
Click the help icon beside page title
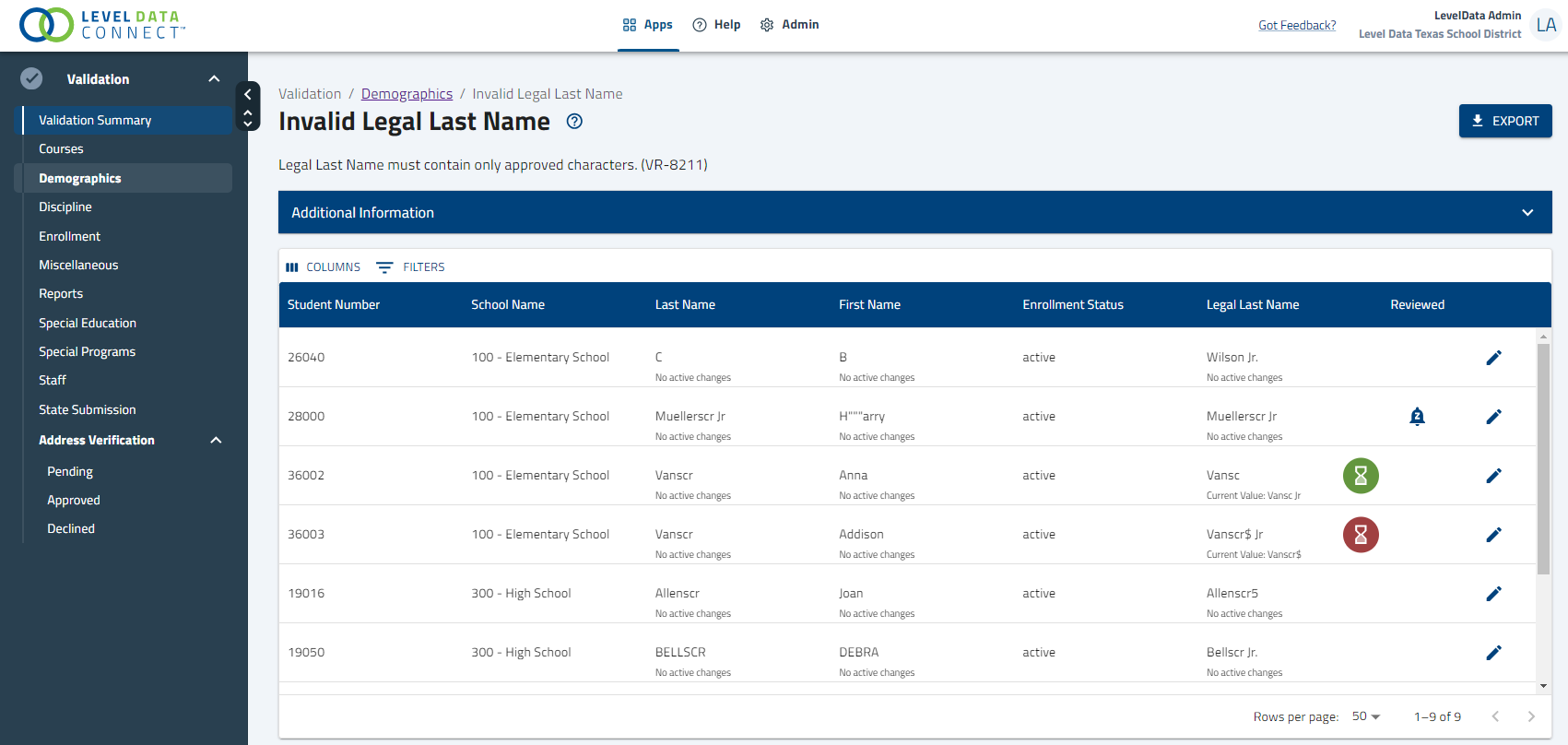tap(574, 121)
